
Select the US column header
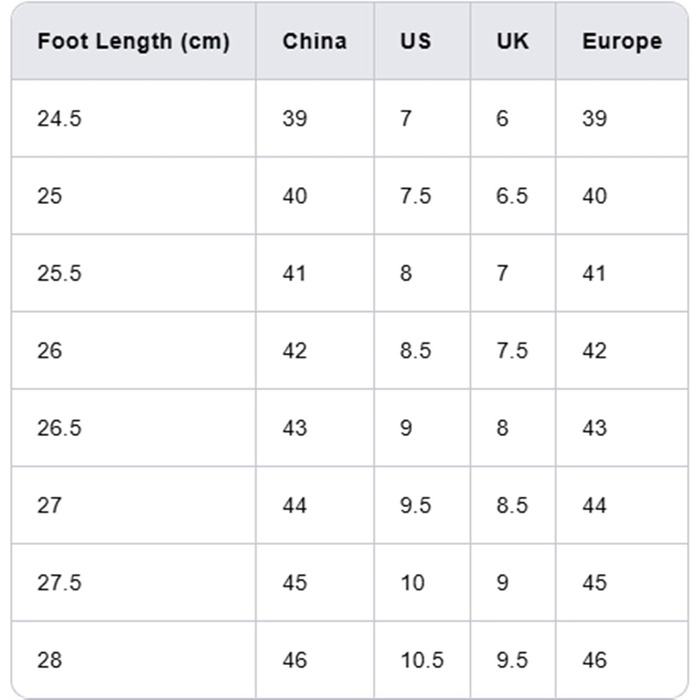415,42
